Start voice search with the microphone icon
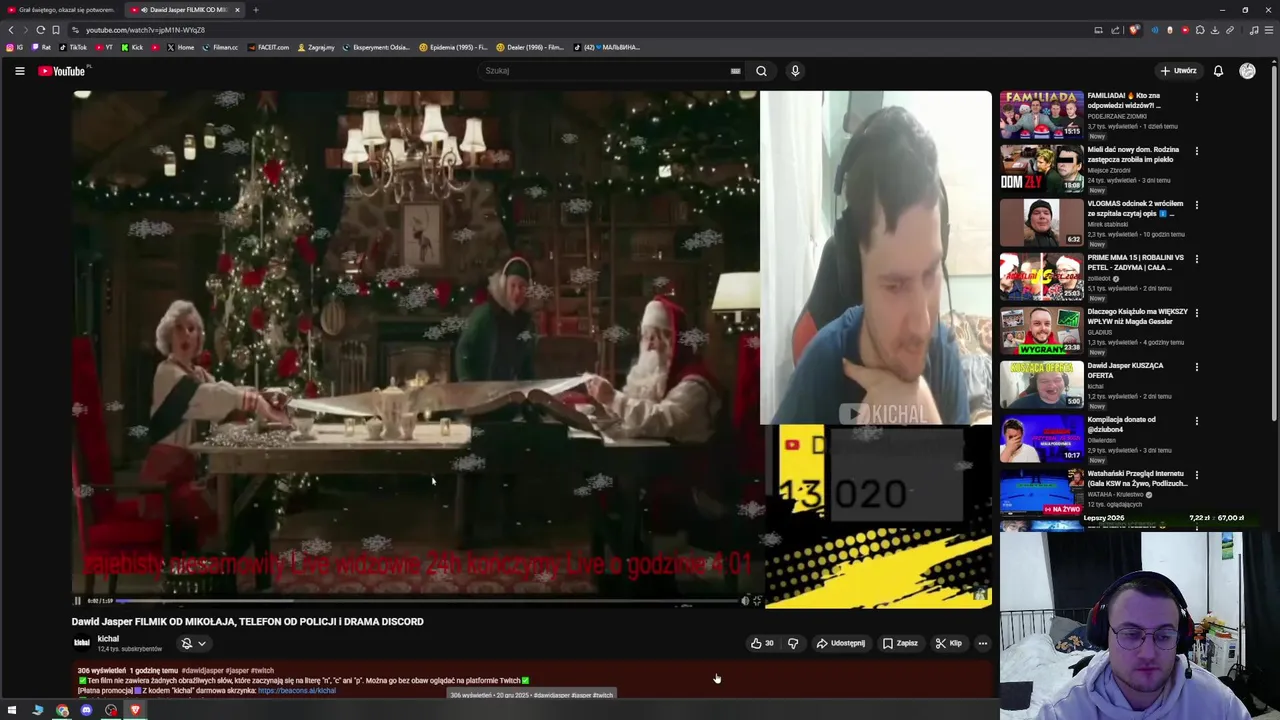Viewport: 1280px width, 720px height. [795, 71]
